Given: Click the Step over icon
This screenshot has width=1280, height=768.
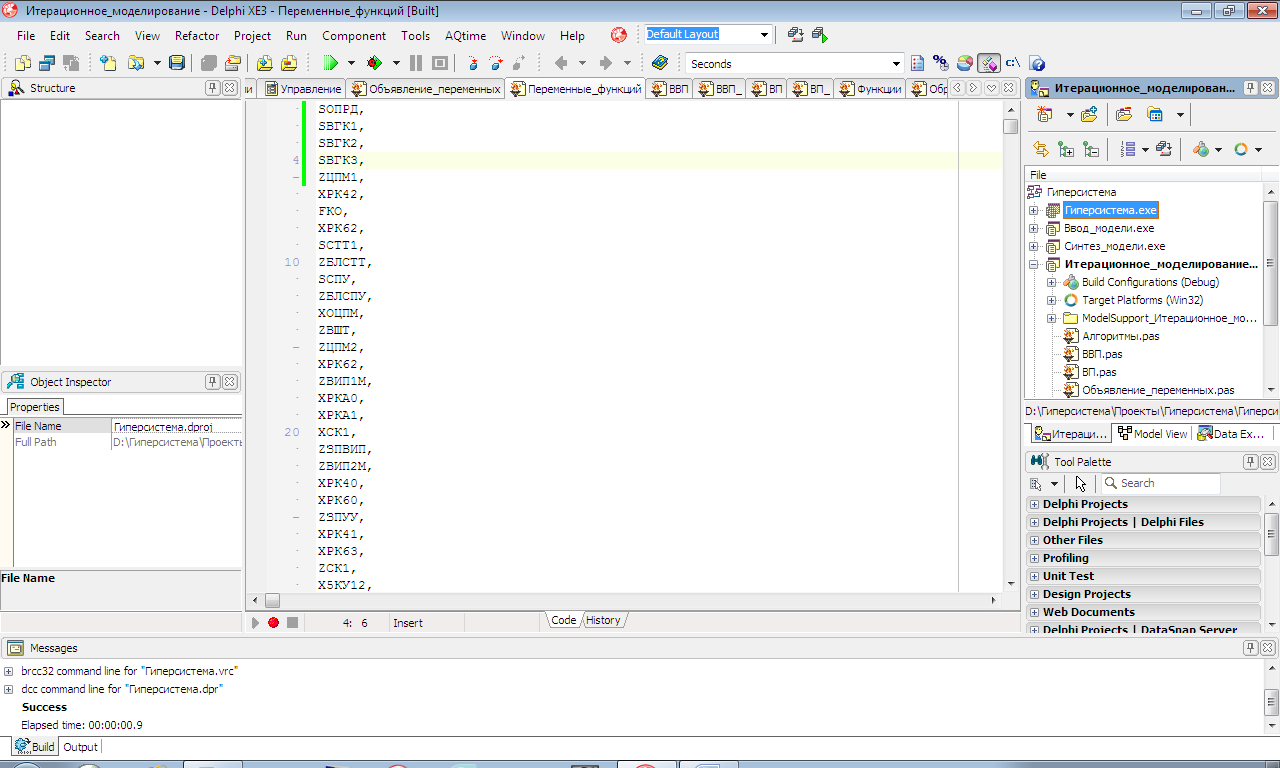Looking at the screenshot, I should [496, 63].
